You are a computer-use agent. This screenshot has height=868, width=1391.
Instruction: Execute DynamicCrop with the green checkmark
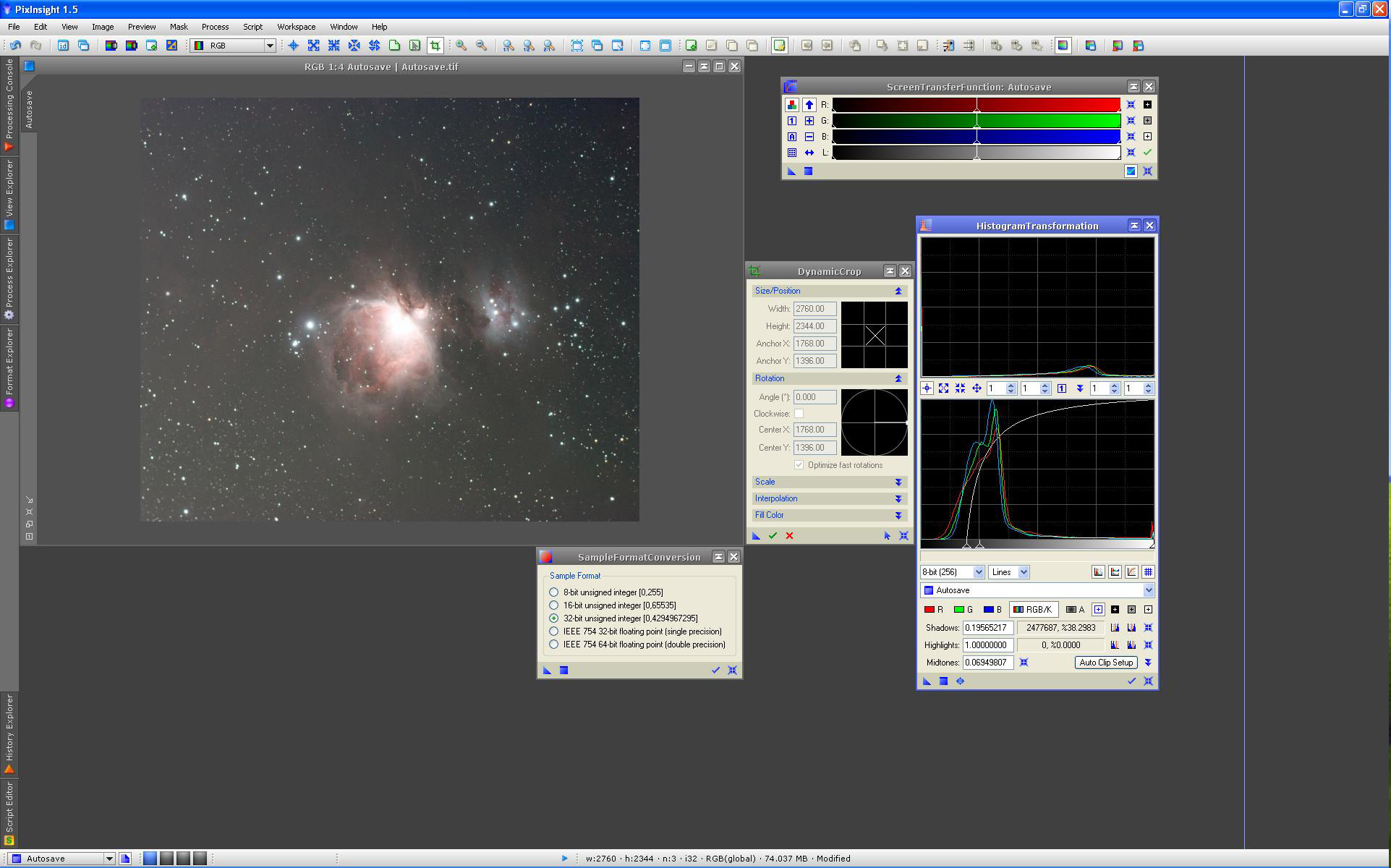(x=773, y=536)
